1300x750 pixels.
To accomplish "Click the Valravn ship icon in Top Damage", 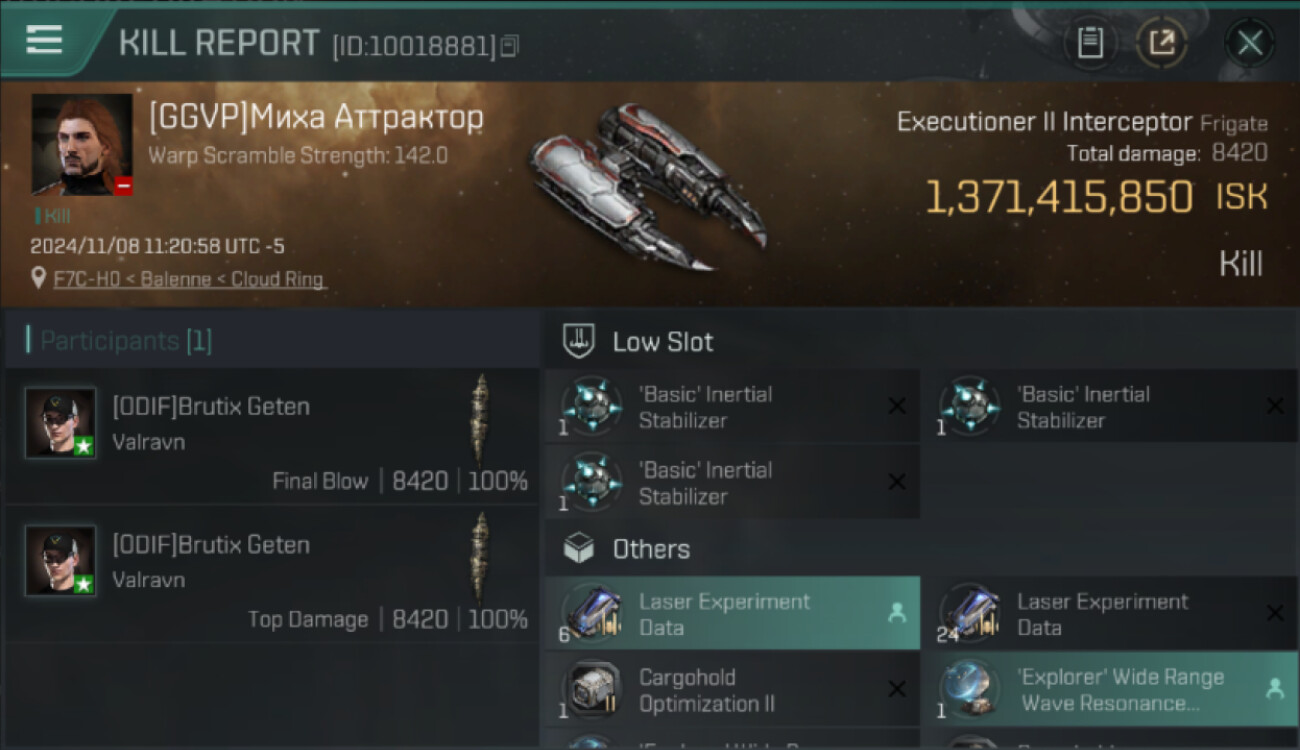I will (x=480, y=558).
